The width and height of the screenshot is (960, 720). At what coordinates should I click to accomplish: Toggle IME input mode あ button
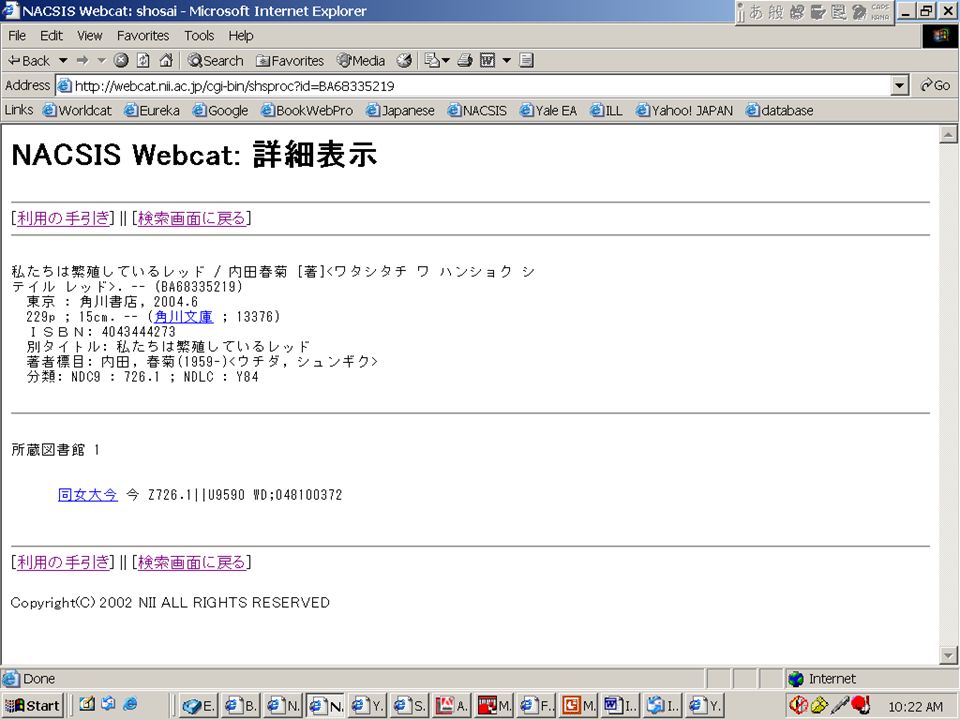point(757,12)
